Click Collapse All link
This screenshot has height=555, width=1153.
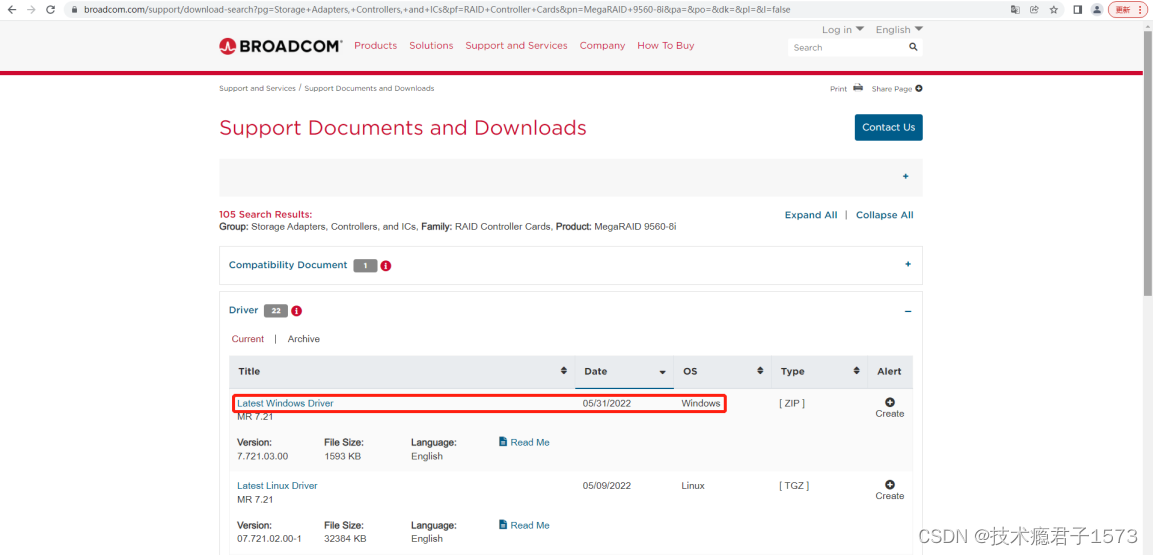click(885, 215)
